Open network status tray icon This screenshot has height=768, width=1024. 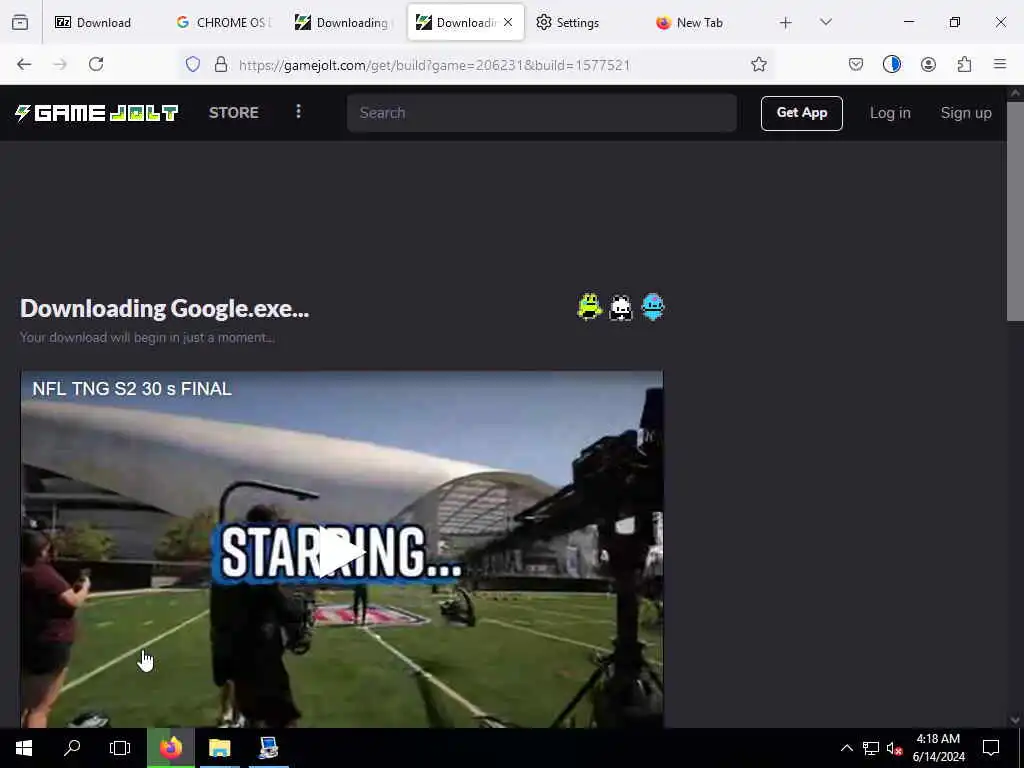coord(871,748)
